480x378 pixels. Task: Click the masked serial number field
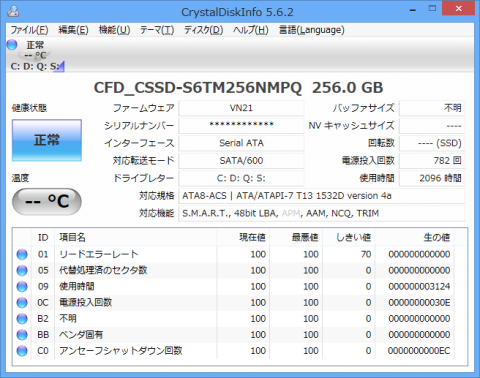[241, 125]
